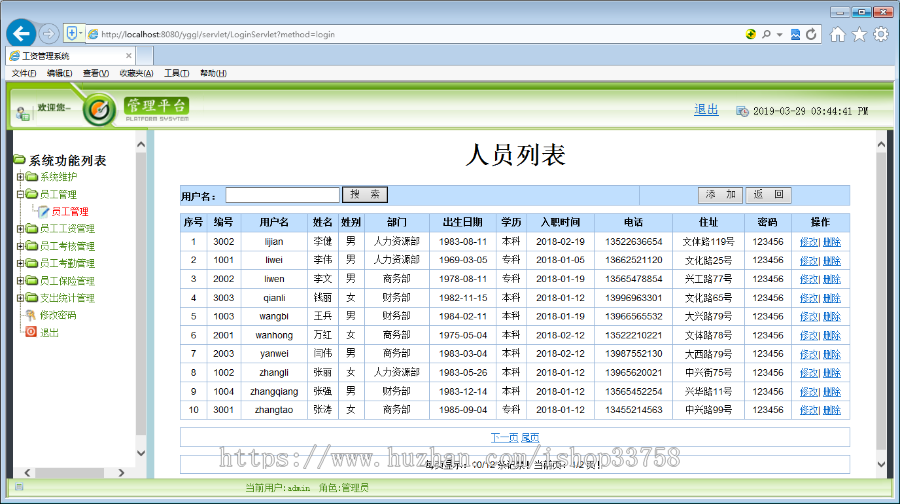The width and height of the screenshot is (900, 504).
Task: Expand the 系统维护 tree node
Action: point(20,177)
